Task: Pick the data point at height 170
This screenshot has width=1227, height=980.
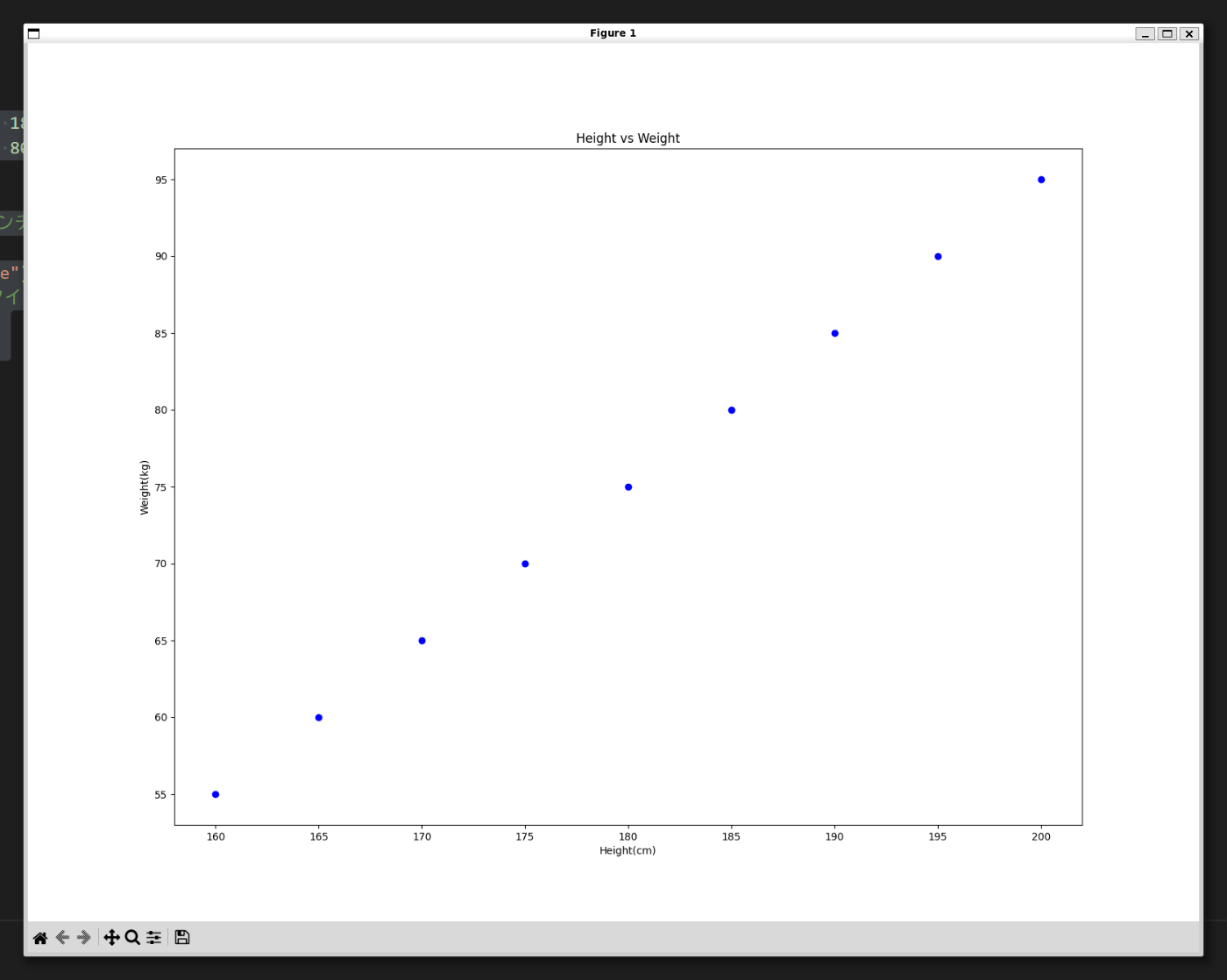Action: click(422, 641)
